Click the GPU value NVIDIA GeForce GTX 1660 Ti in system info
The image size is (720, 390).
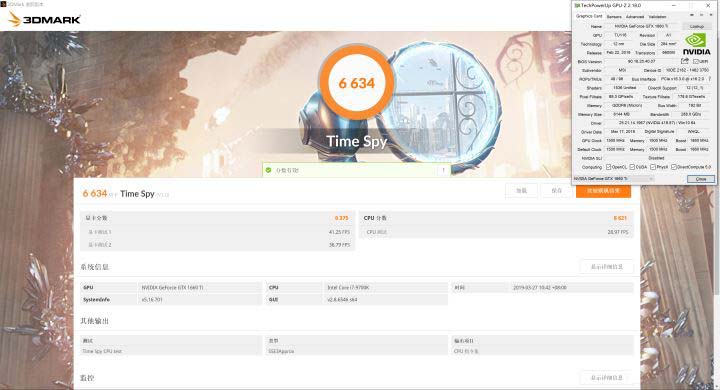pos(172,288)
